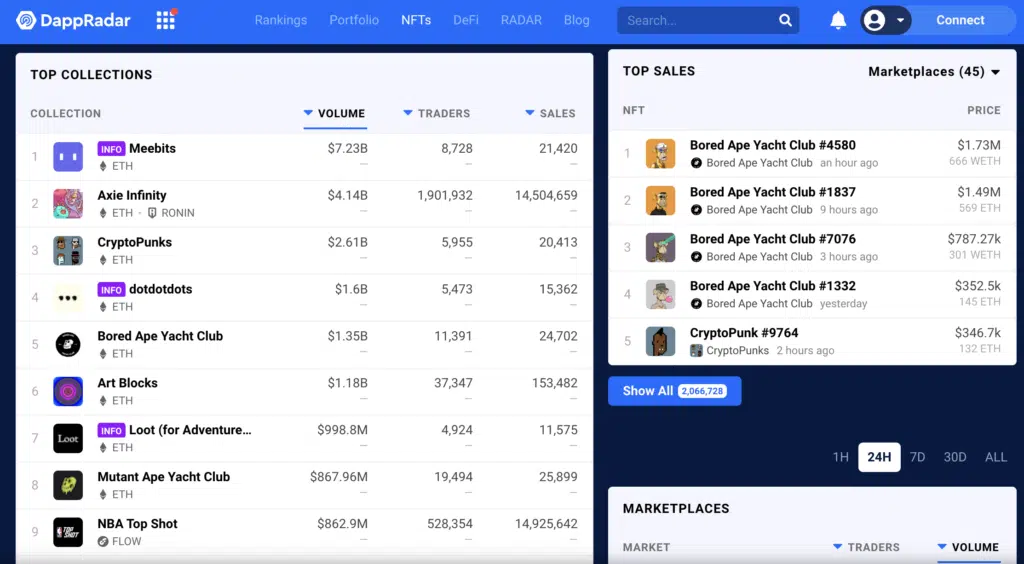Open the RADAR menu
The width and height of the screenshot is (1024, 564).
click(x=521, y=20)
